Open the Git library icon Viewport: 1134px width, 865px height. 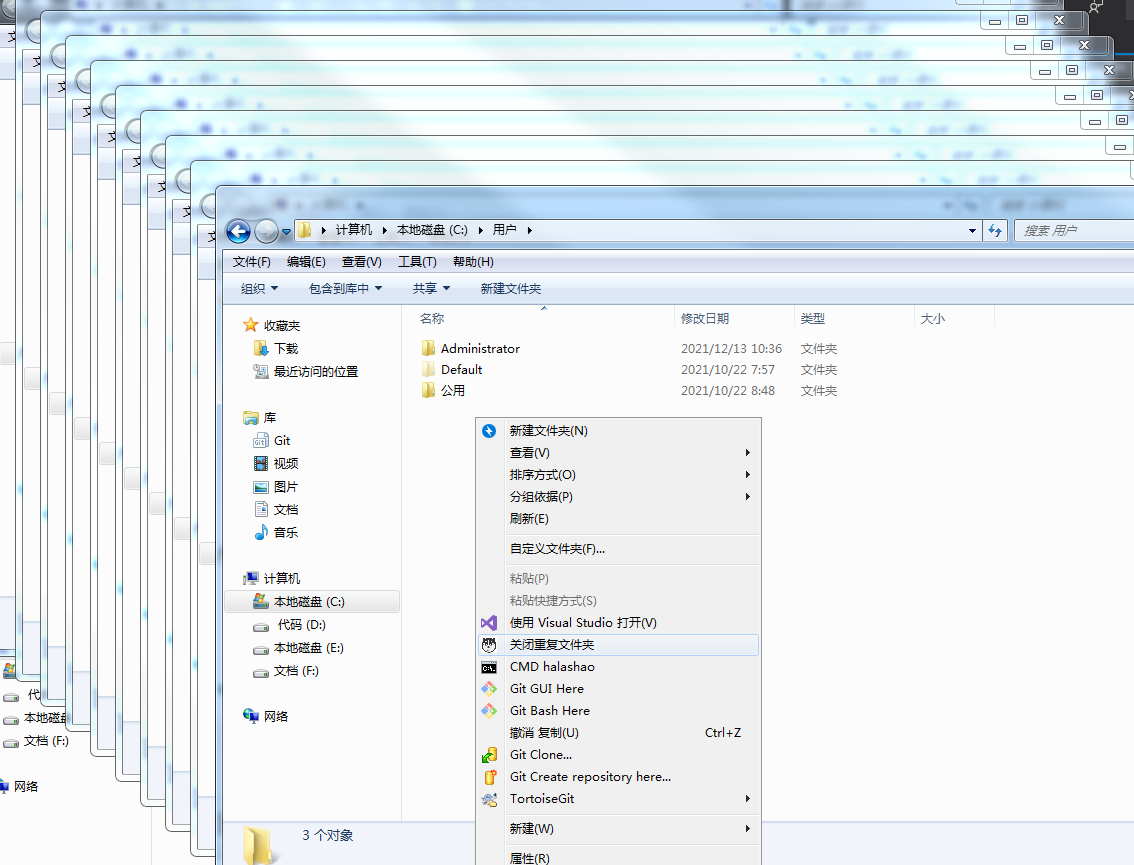[x=260, y=440]
